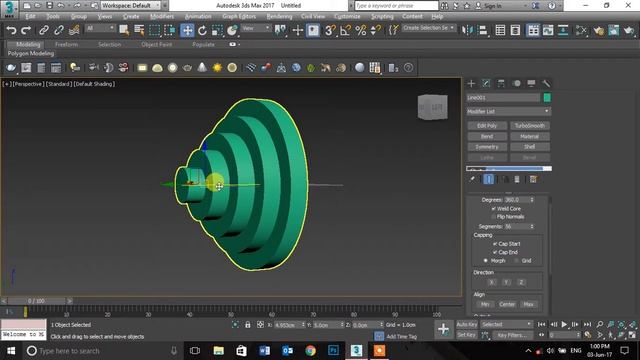Click the Mirror tool icon

467,30
